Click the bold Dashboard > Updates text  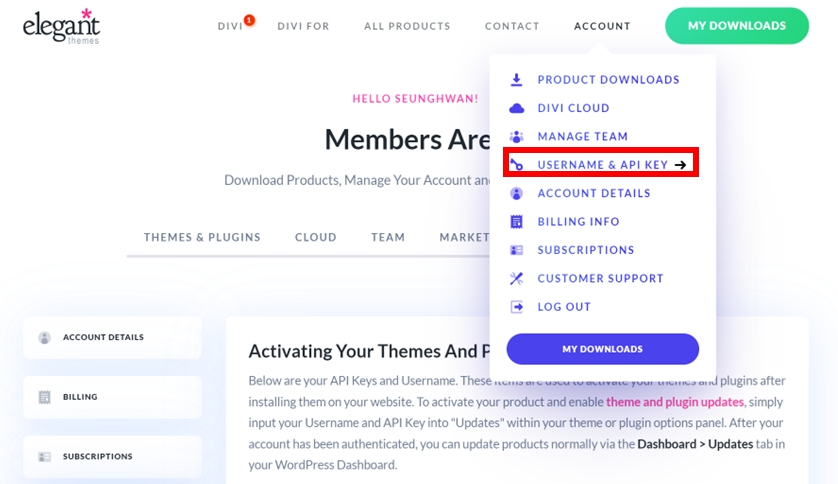[695, 444]
